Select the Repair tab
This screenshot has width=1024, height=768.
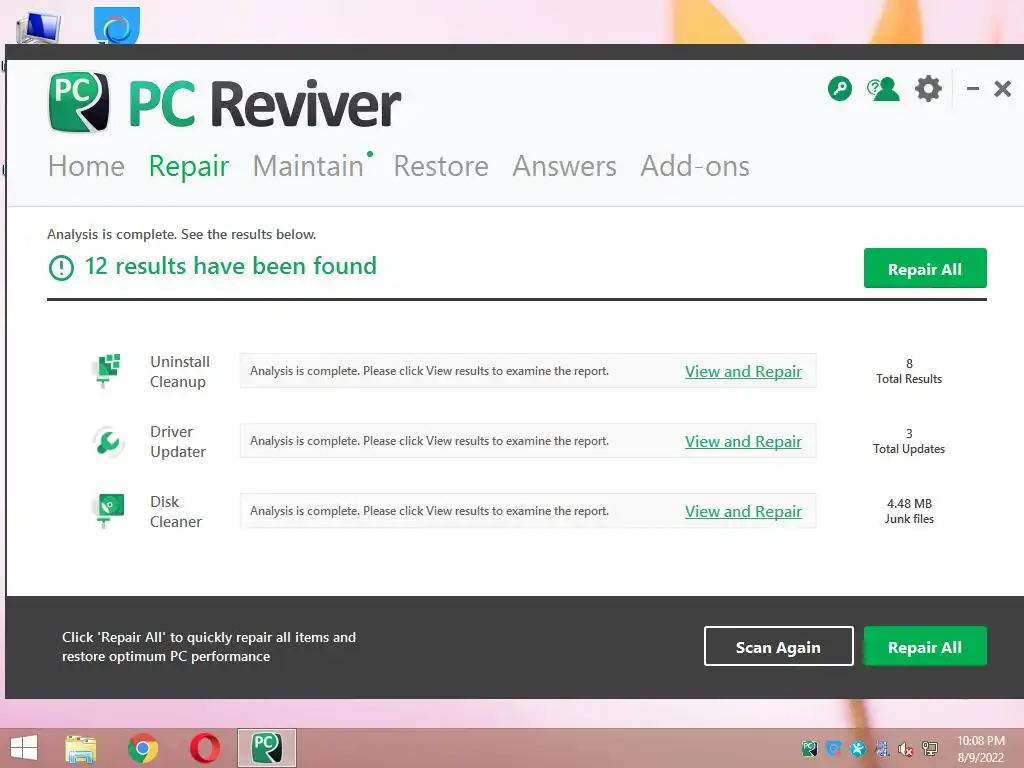[189, 167]
